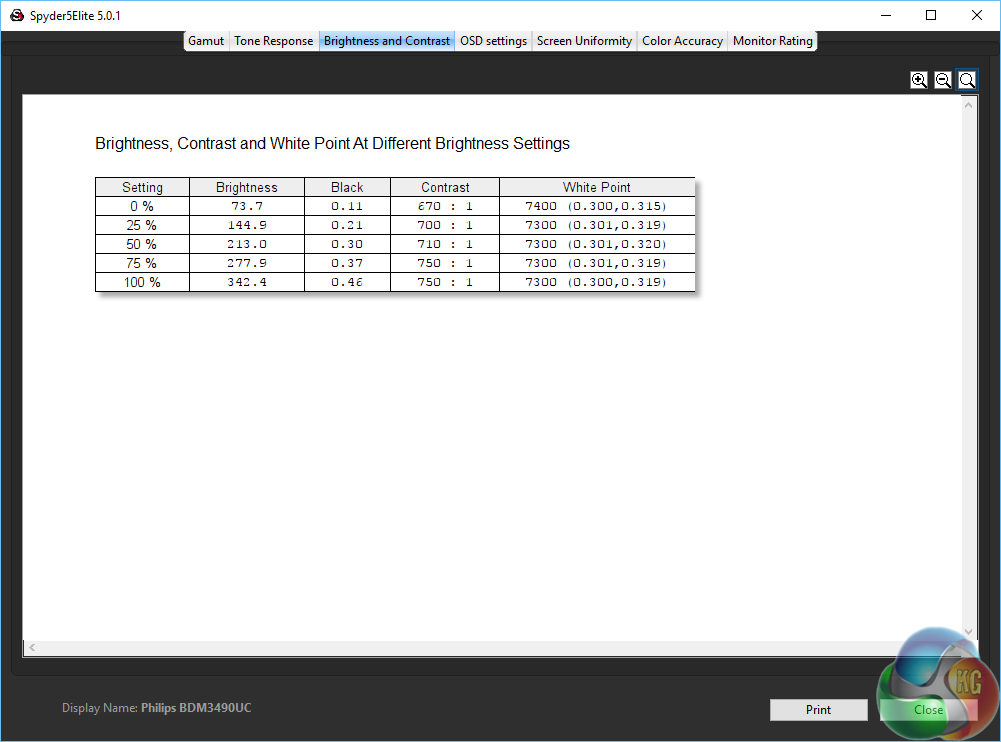The height and width of the screenshot is (742, 1001).
Task: View the Monitor Rating tab
Action: (x=772, y=41)
